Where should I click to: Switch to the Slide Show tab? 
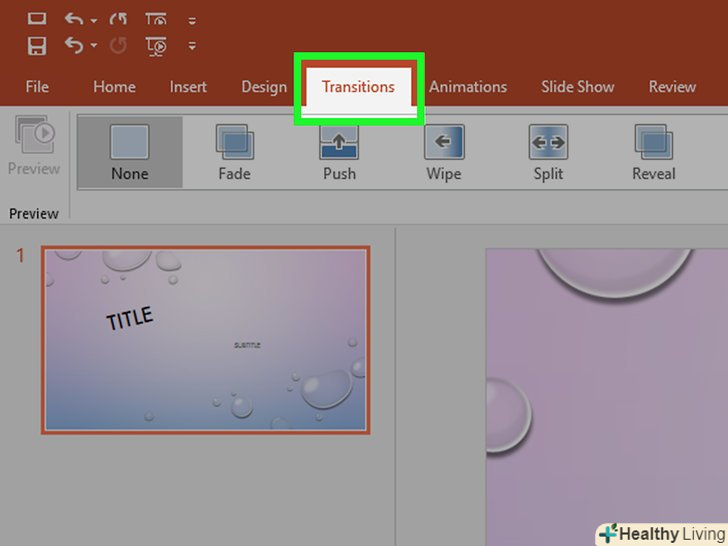[x=578, y=87]
